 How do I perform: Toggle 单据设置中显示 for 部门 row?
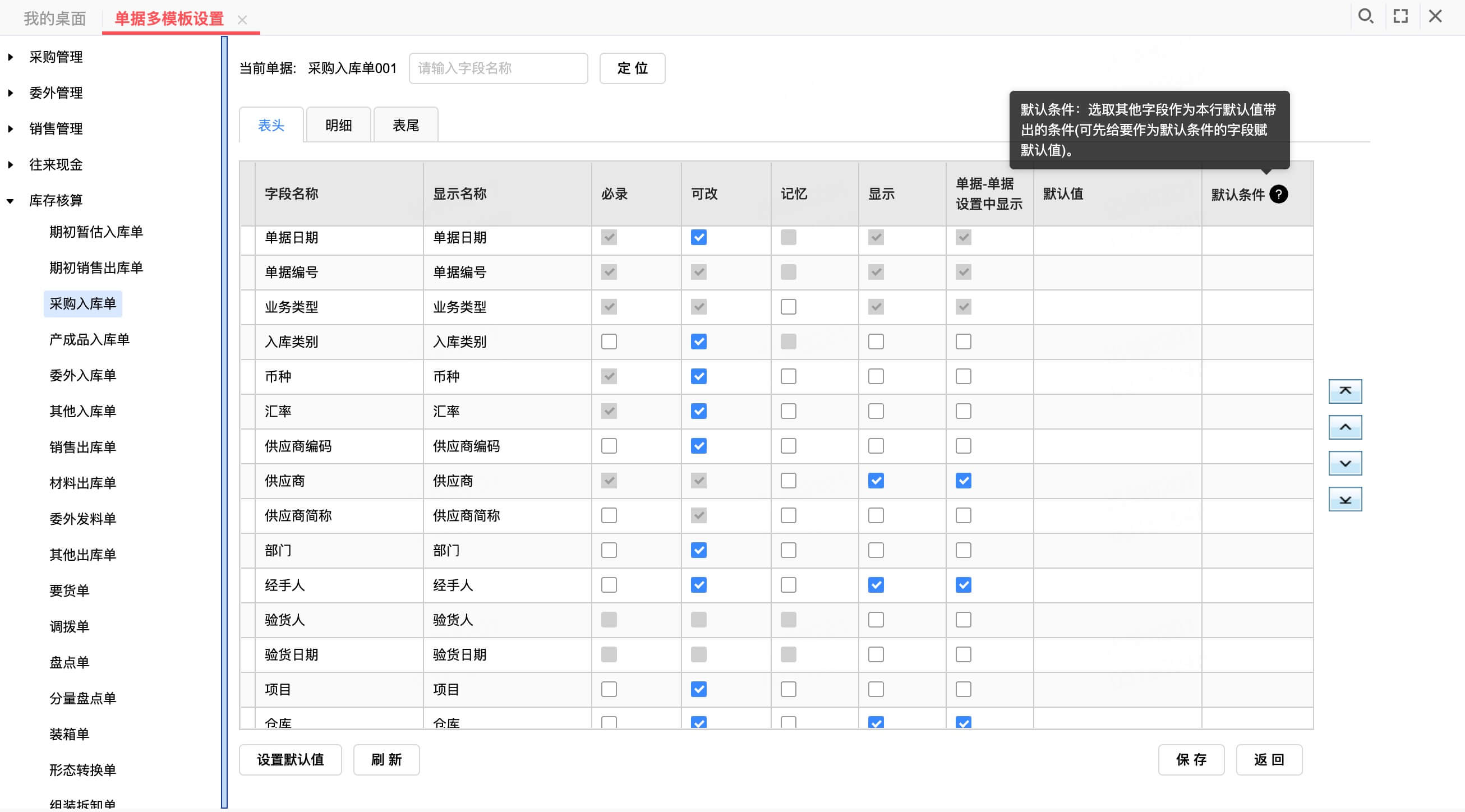tap(963, 550)
